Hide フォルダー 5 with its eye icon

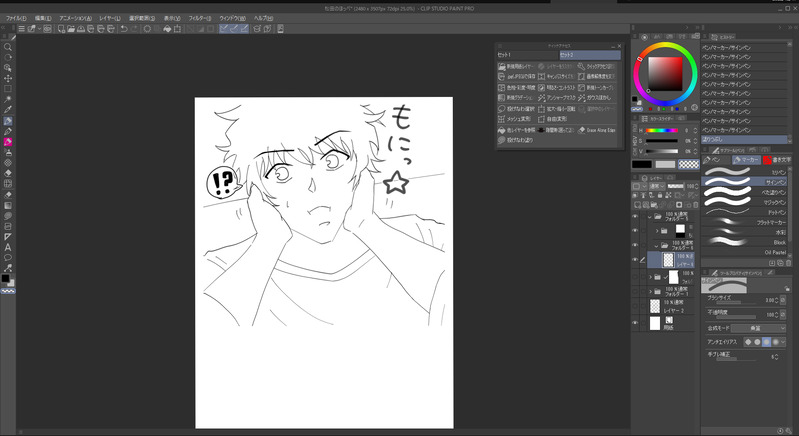click(635, 216)
